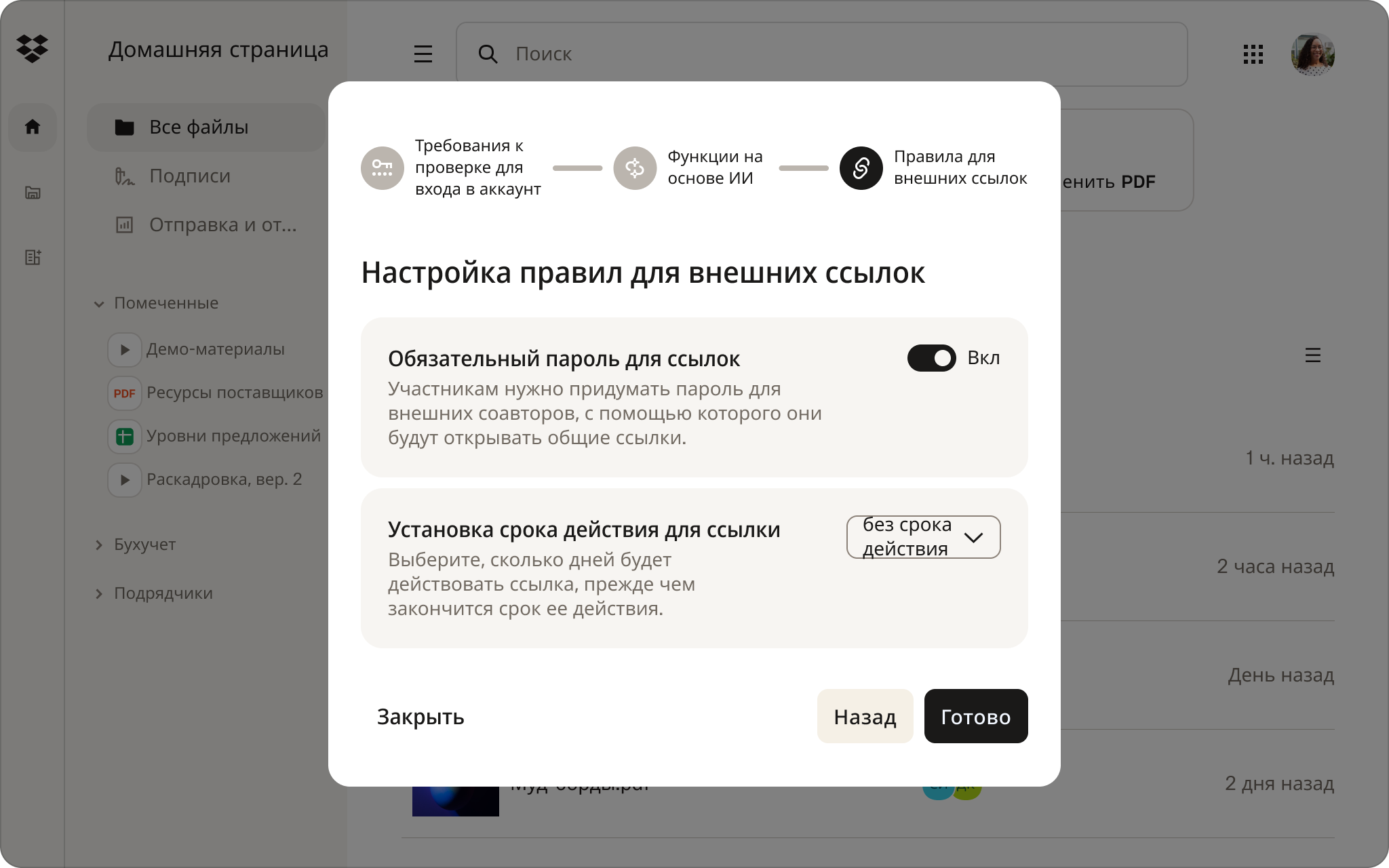Click the key icon for sign-in requirements step
1389x868 pixels.
[383, 167]
